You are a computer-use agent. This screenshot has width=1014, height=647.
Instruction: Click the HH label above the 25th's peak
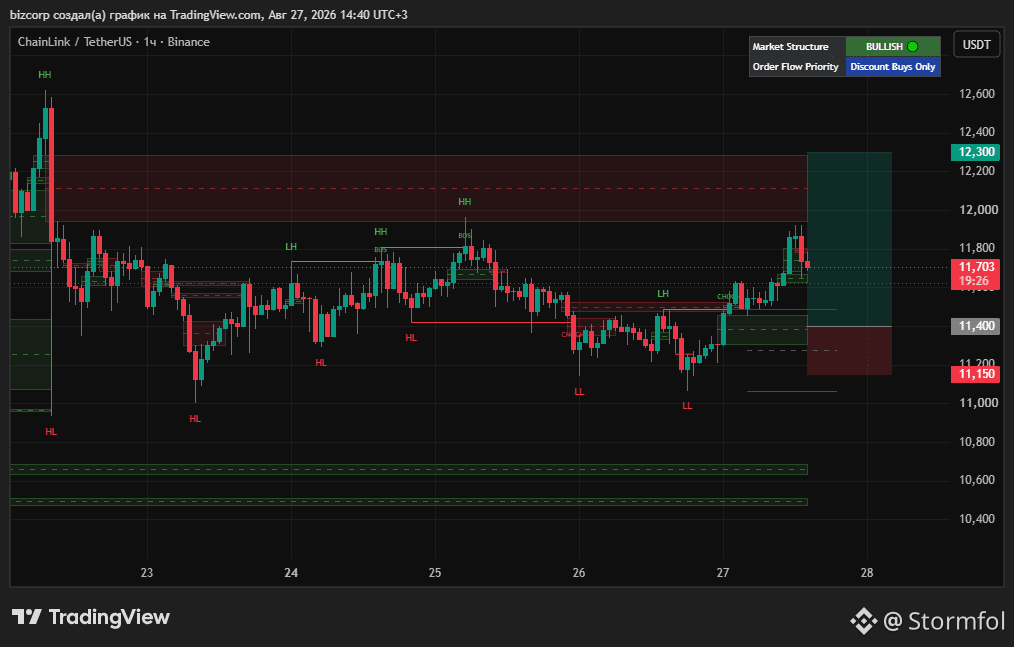point(464,202)
